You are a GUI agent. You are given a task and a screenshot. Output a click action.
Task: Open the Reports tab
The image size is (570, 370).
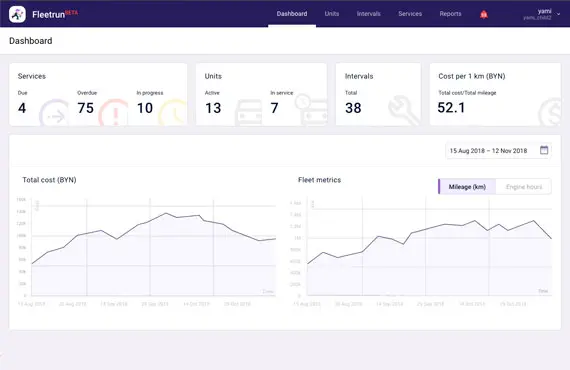pyautogui.click(x=450, y=14)
